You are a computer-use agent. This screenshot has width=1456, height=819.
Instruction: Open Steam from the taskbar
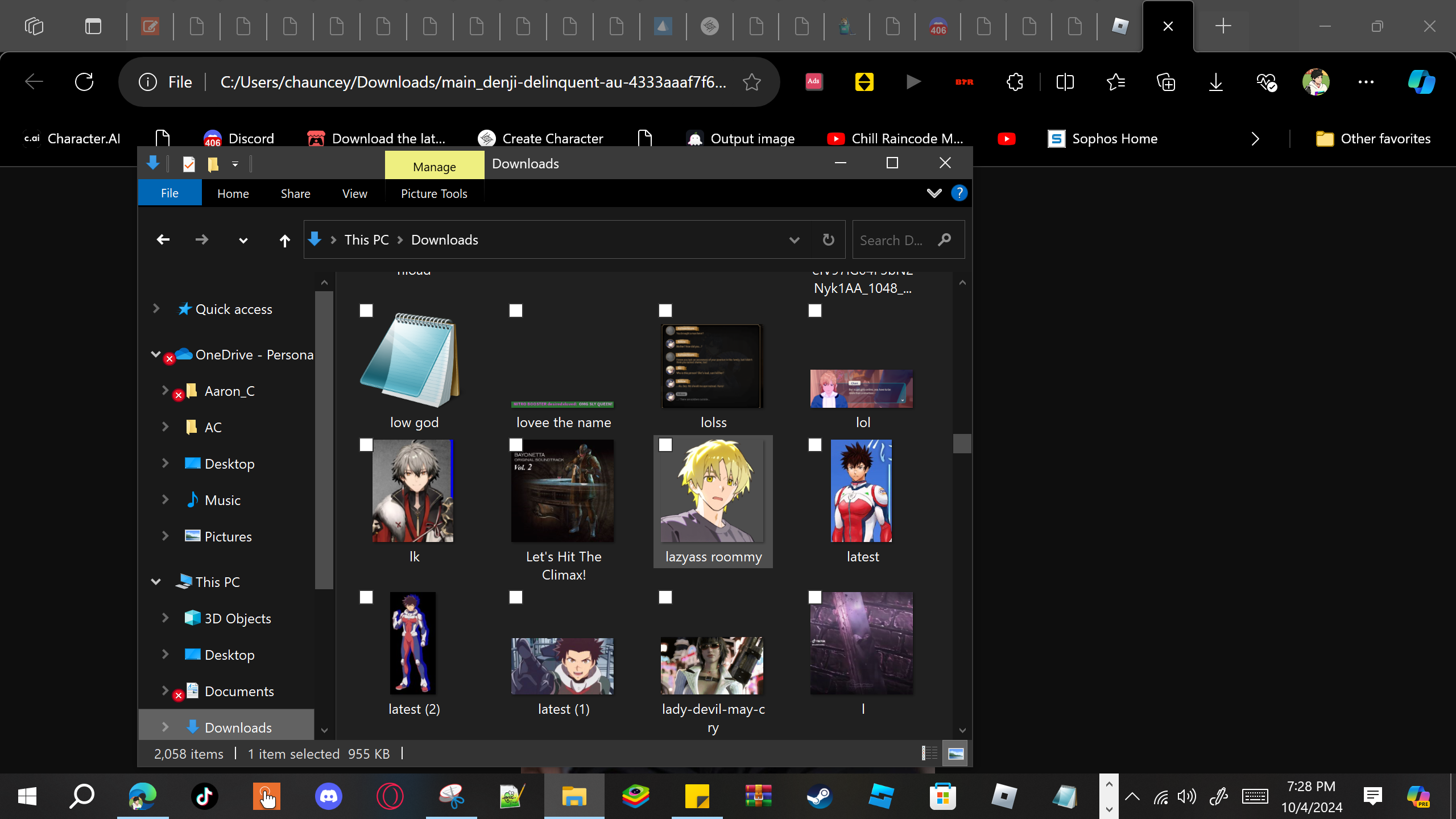[820, 796]
